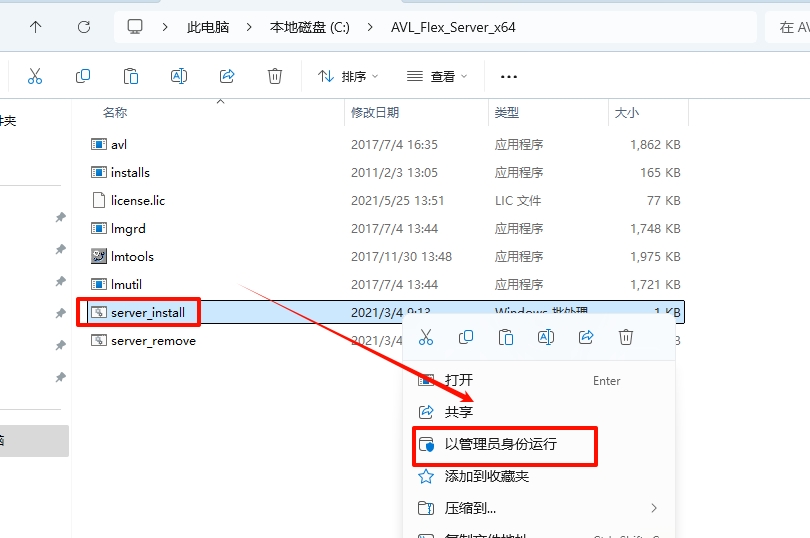Click Share icon in context menu top row
Image resolution: width=810 pixels, height=538 pixels.
[x=586, y=337]
